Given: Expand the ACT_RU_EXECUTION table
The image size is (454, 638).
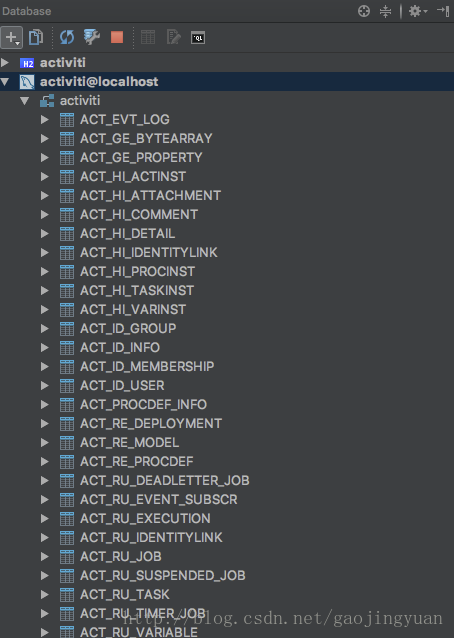Looking at the screenshot, I should coord(45,518).
